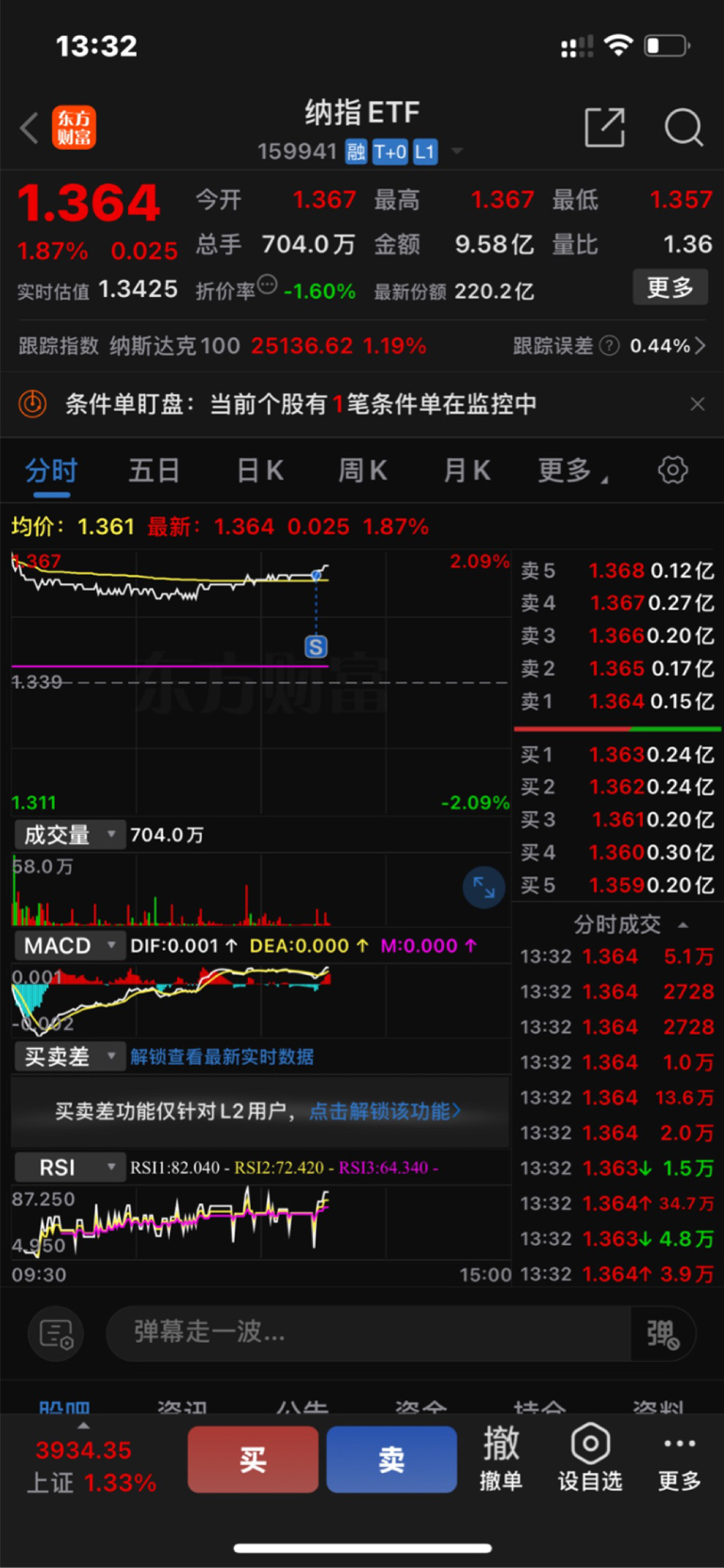Switch to the 月K tab
Image resolution: width=724 pixels, height=1568 pixels.
[x=467, y=470]
